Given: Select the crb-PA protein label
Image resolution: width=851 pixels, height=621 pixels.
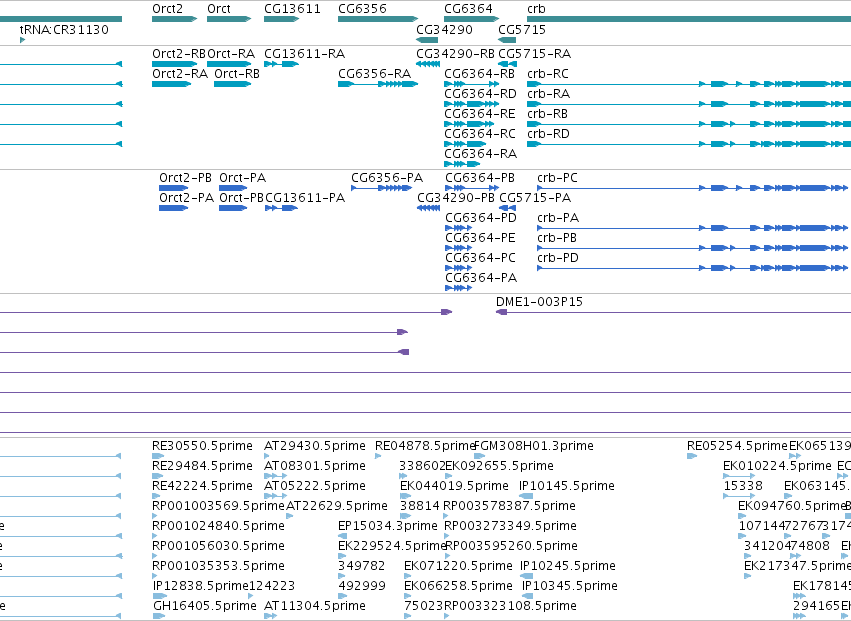Looking at the screenshot, I should [558, 218].
